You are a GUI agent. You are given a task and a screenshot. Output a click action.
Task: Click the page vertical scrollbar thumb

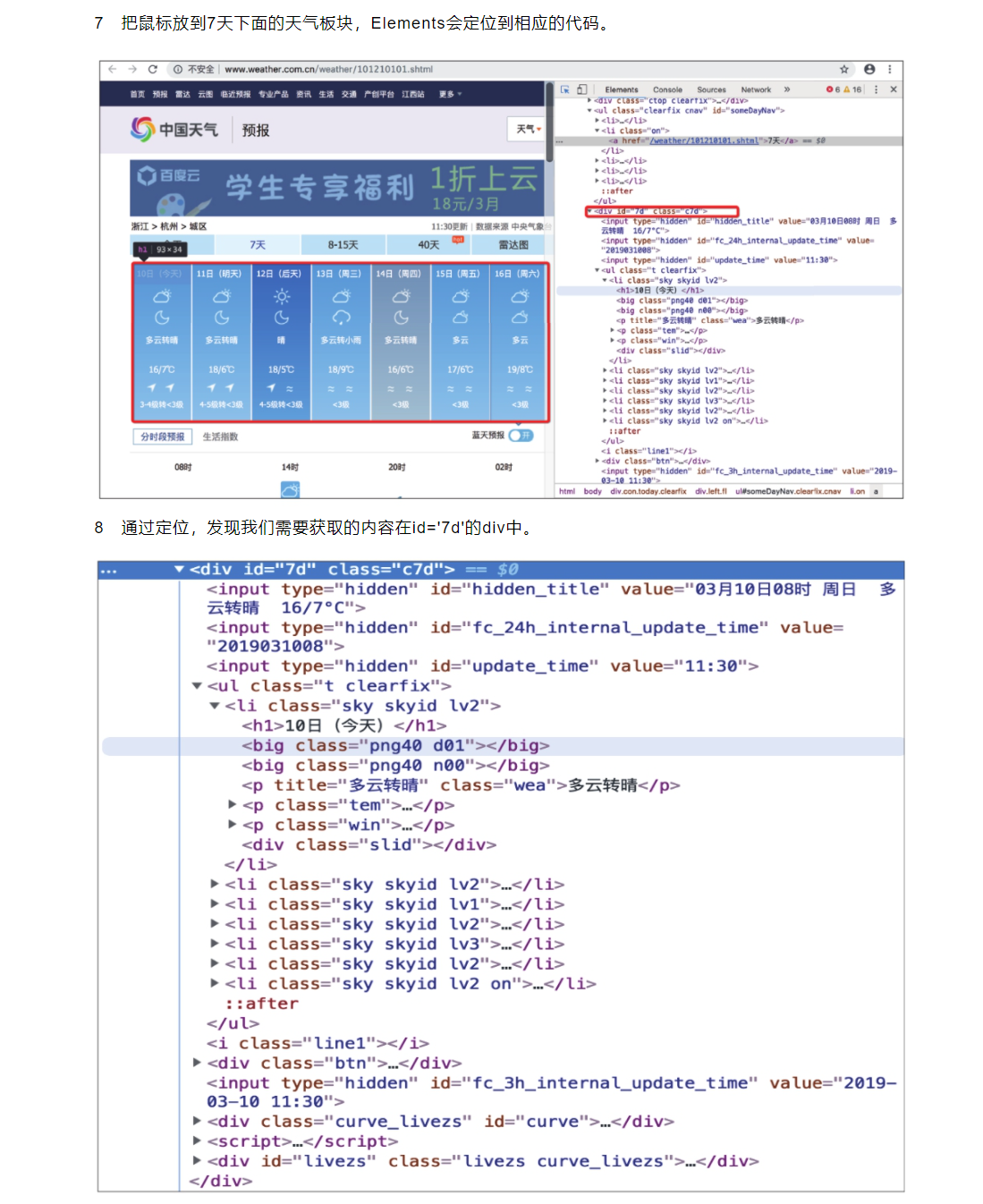coord(549,123)
